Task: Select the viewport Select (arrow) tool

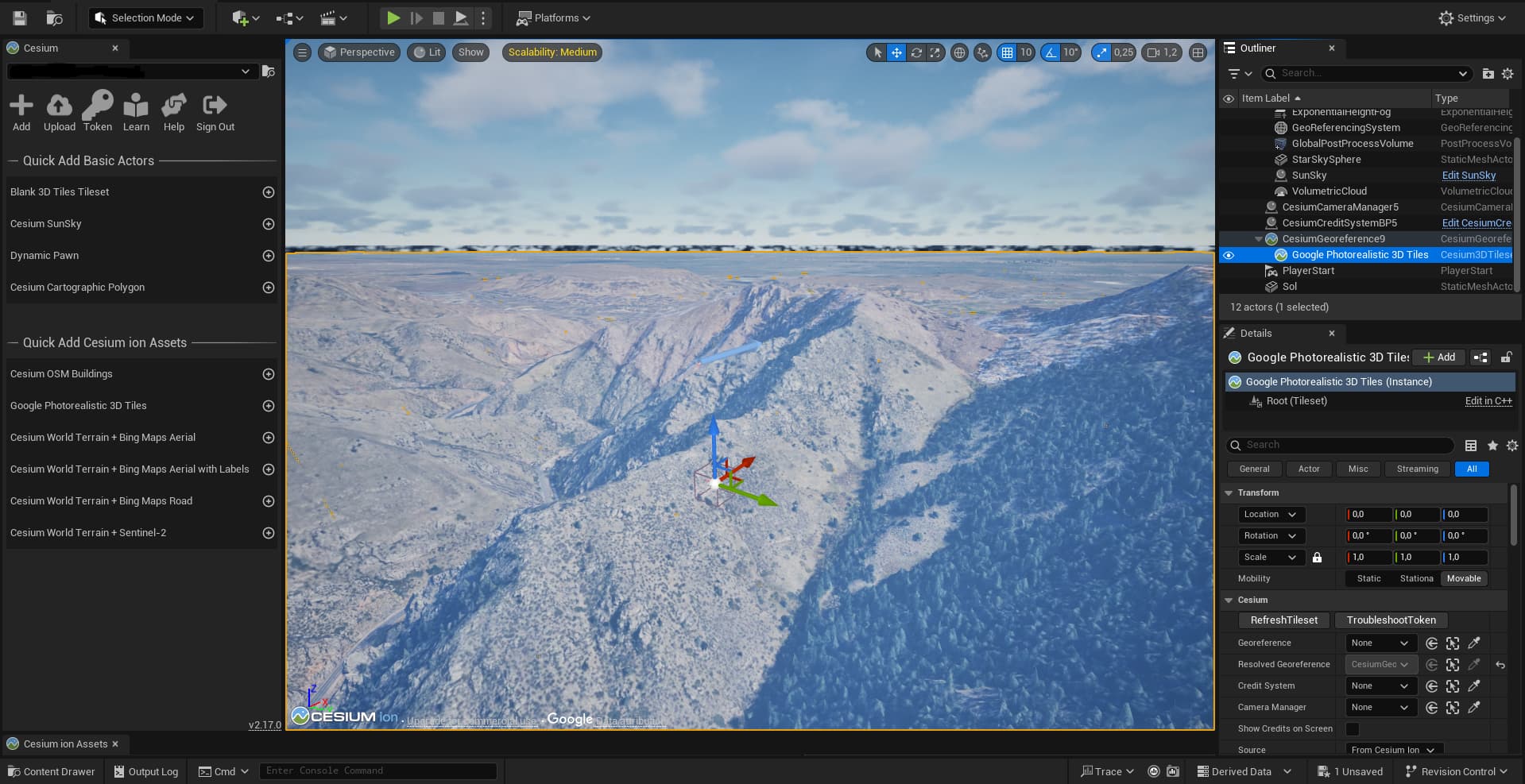Action: pyautogui.click(x=877, y=52)
